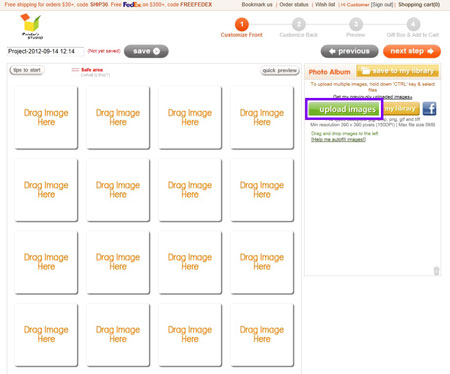Click Order status link
The image size is (450, 374).
point(294,5)
